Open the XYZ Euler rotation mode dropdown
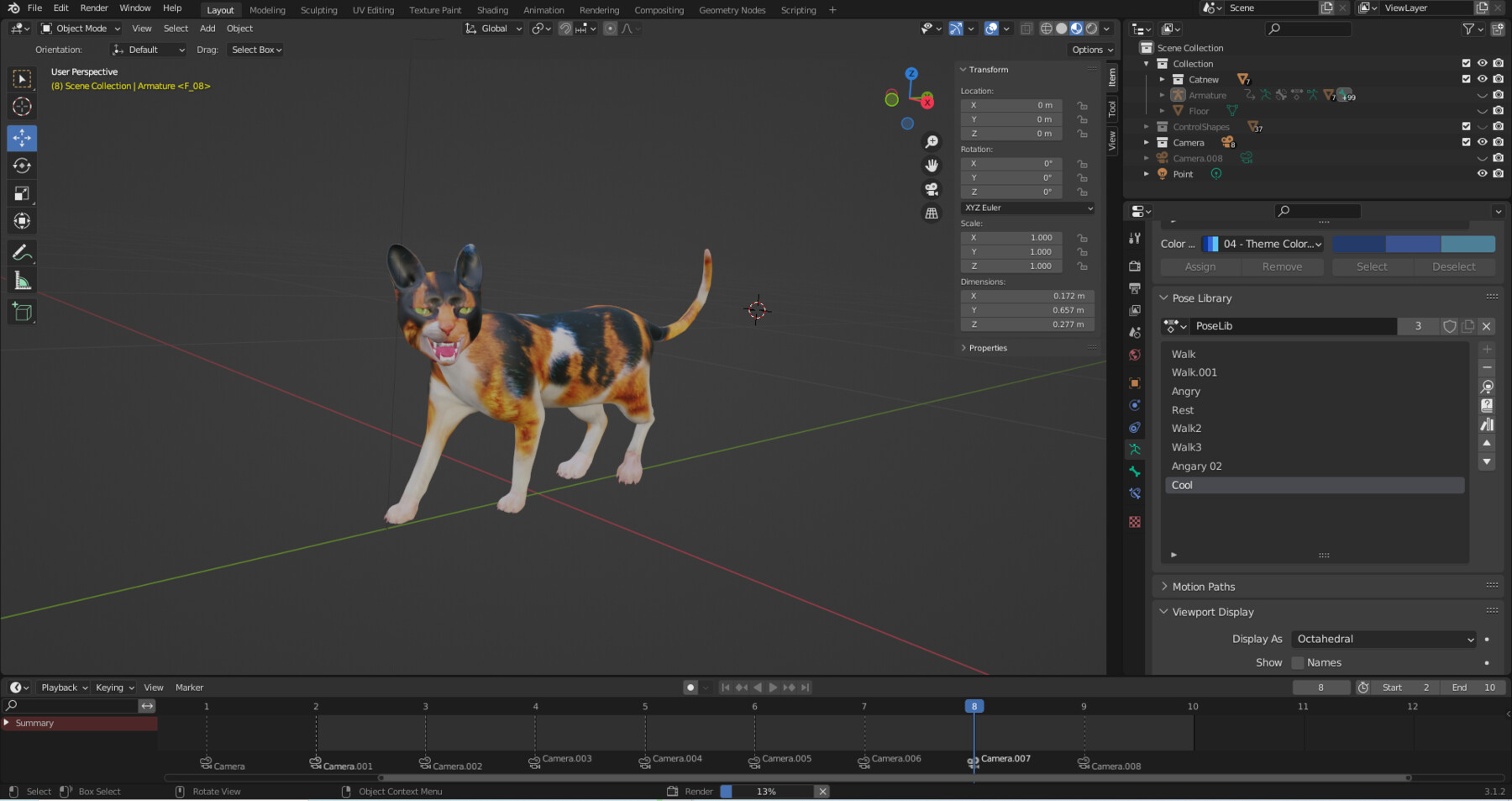This screenshot has height=801, width=1512. point(1026,208)
